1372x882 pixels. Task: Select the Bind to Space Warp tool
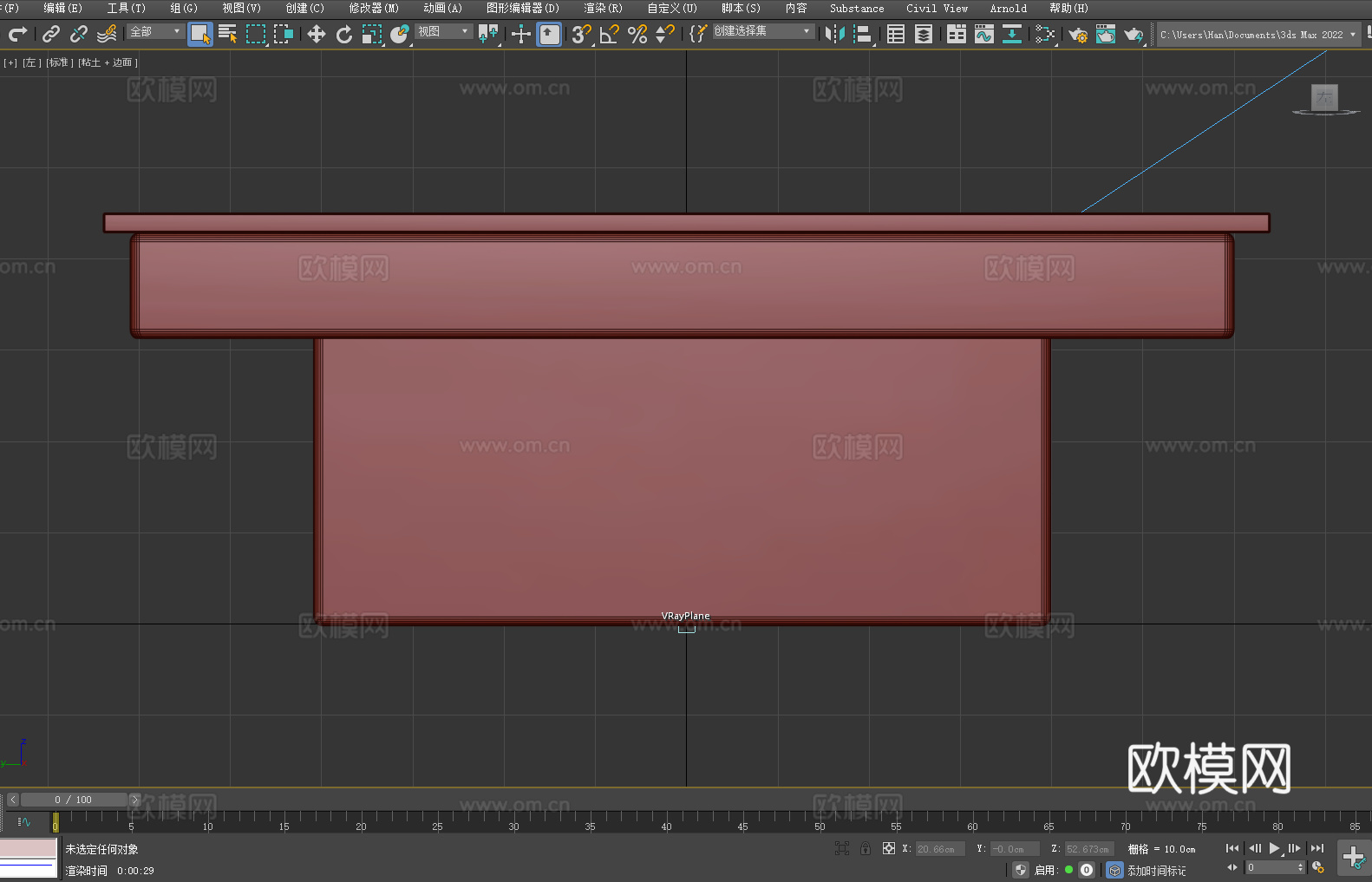(107, 34)
